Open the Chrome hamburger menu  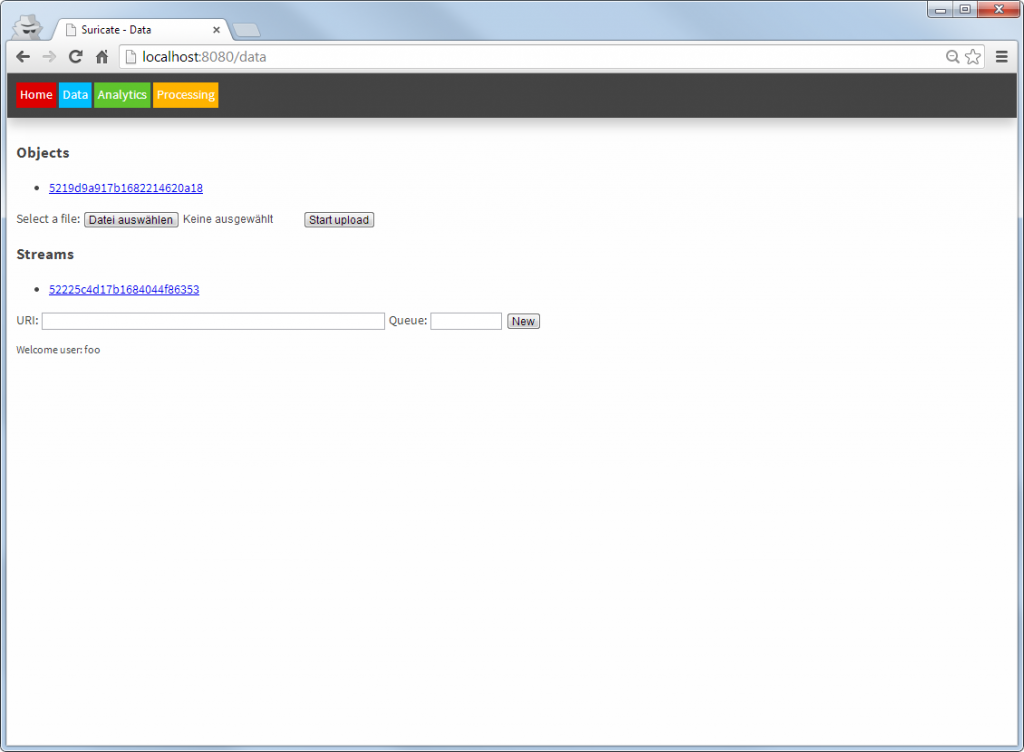click(x=1002, y=57)
